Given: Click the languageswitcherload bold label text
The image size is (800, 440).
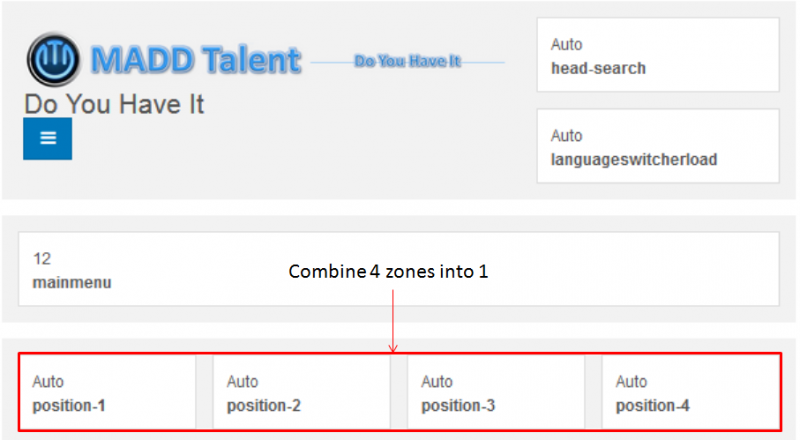Looking at the screenshot, I should (634, 160).
